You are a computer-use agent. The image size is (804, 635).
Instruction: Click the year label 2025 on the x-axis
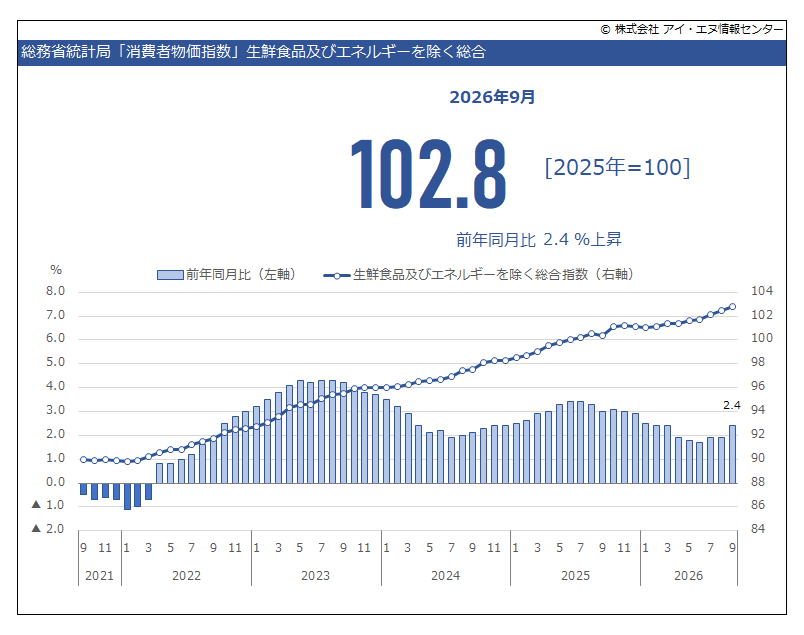[x=575, y=576]
